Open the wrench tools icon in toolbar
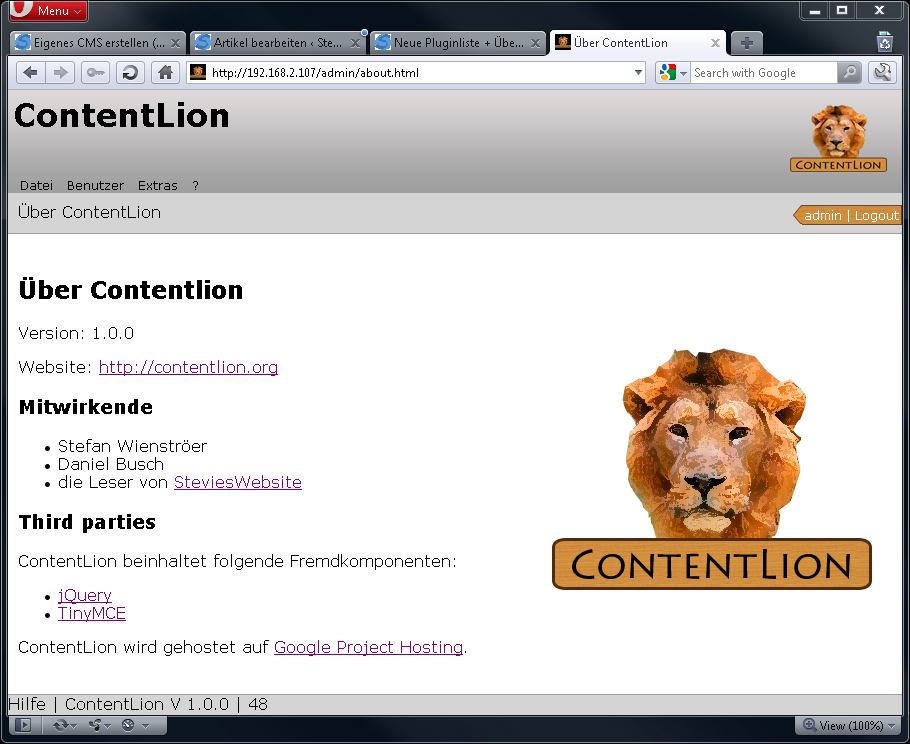This screenshot has height=744, width=910. tap(882, 73)
